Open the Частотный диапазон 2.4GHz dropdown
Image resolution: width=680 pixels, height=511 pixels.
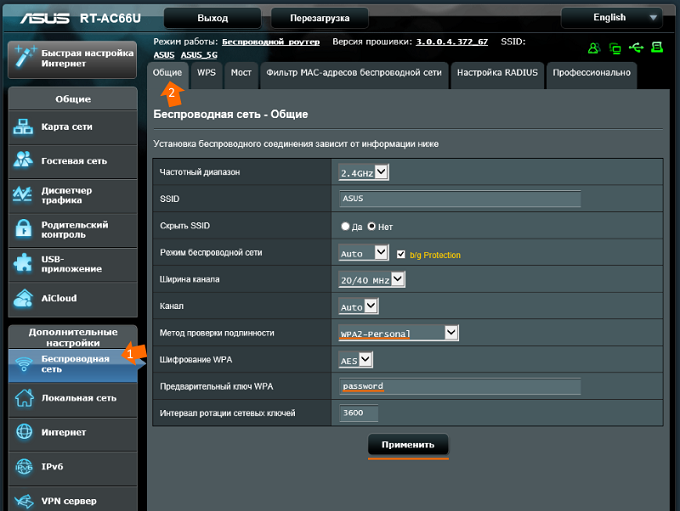click(x=363, y=172)
